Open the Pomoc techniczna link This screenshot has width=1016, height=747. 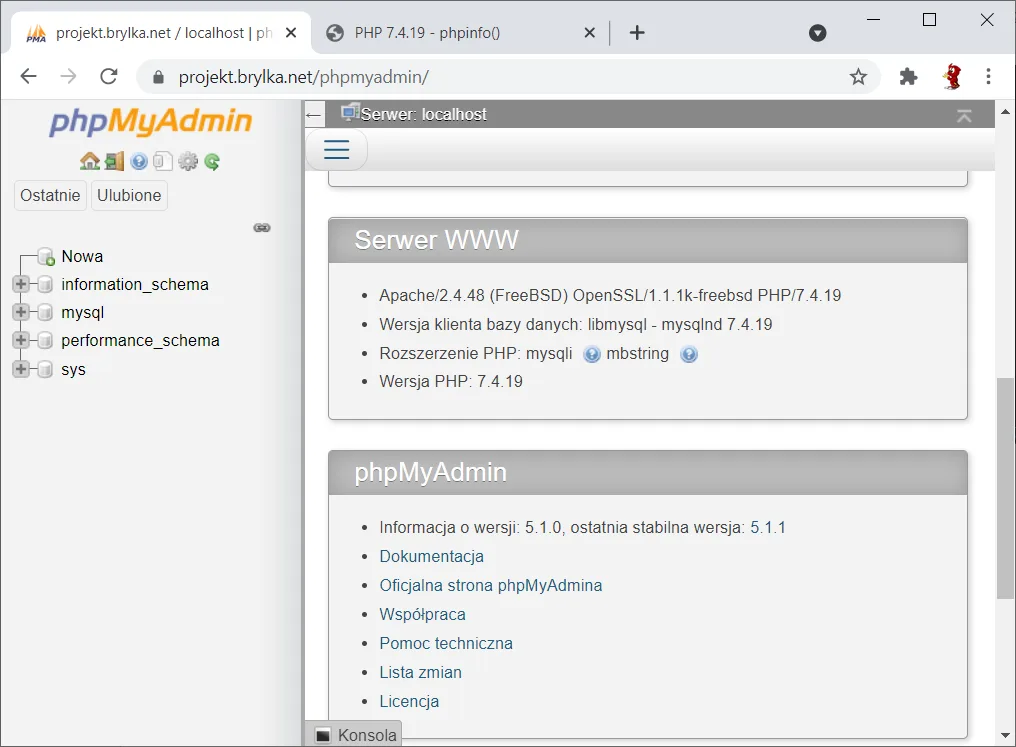(446, 643)
